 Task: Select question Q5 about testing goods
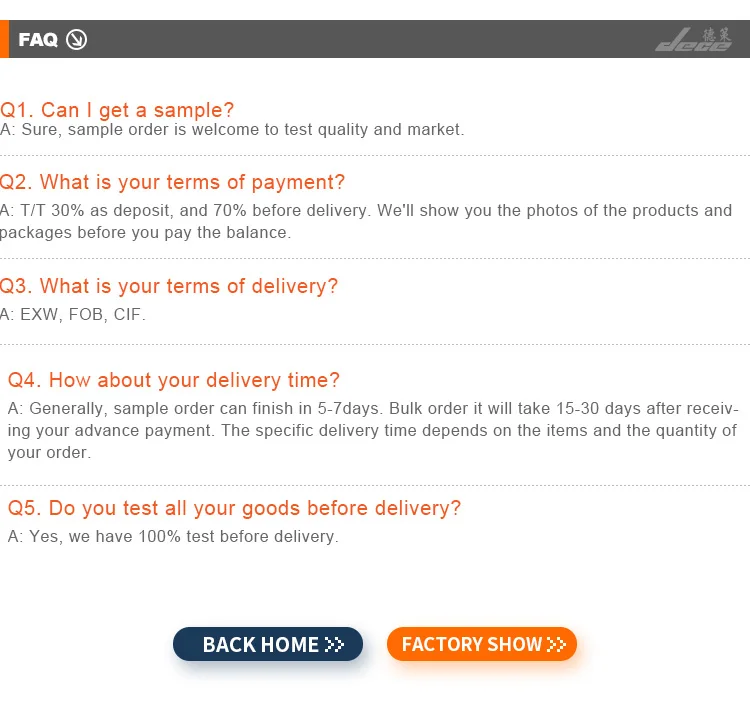click(234, 508)
